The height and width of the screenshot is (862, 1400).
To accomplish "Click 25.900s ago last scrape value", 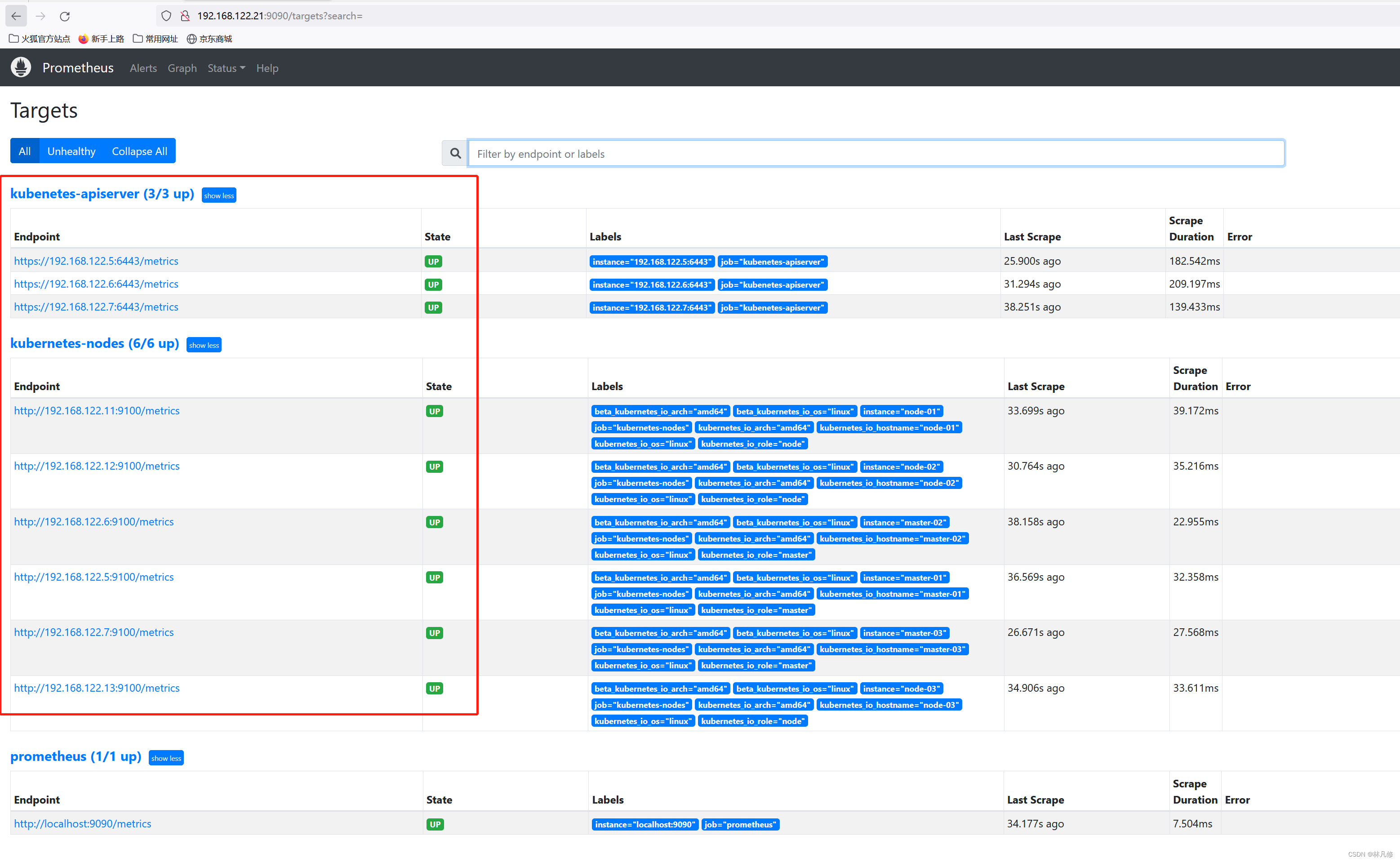I will [x=1032, y=261].
